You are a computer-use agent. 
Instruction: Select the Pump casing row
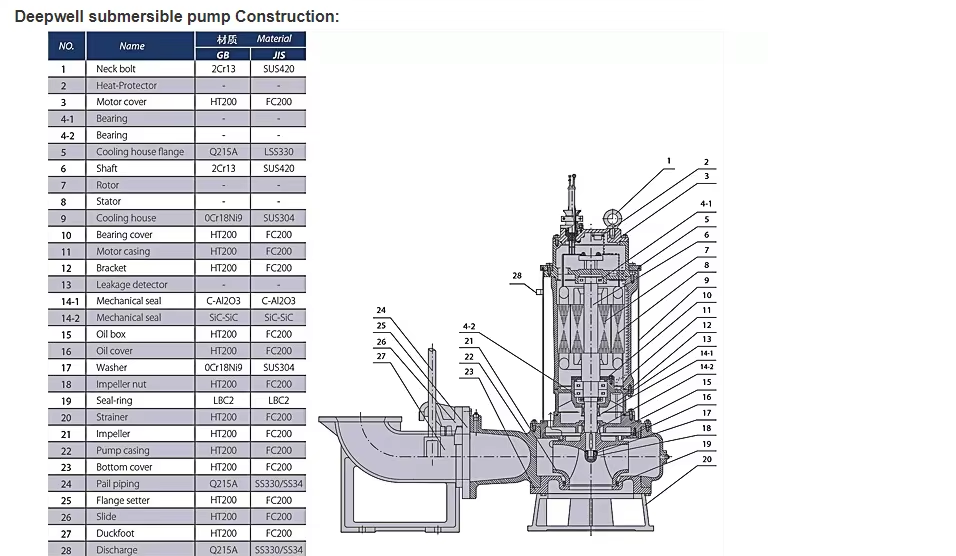point(177,451)
